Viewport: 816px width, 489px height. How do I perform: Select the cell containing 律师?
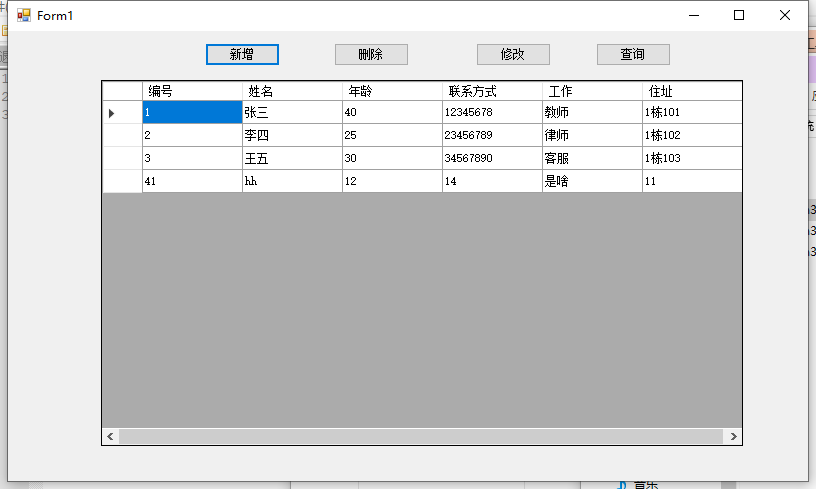point(592,135)
